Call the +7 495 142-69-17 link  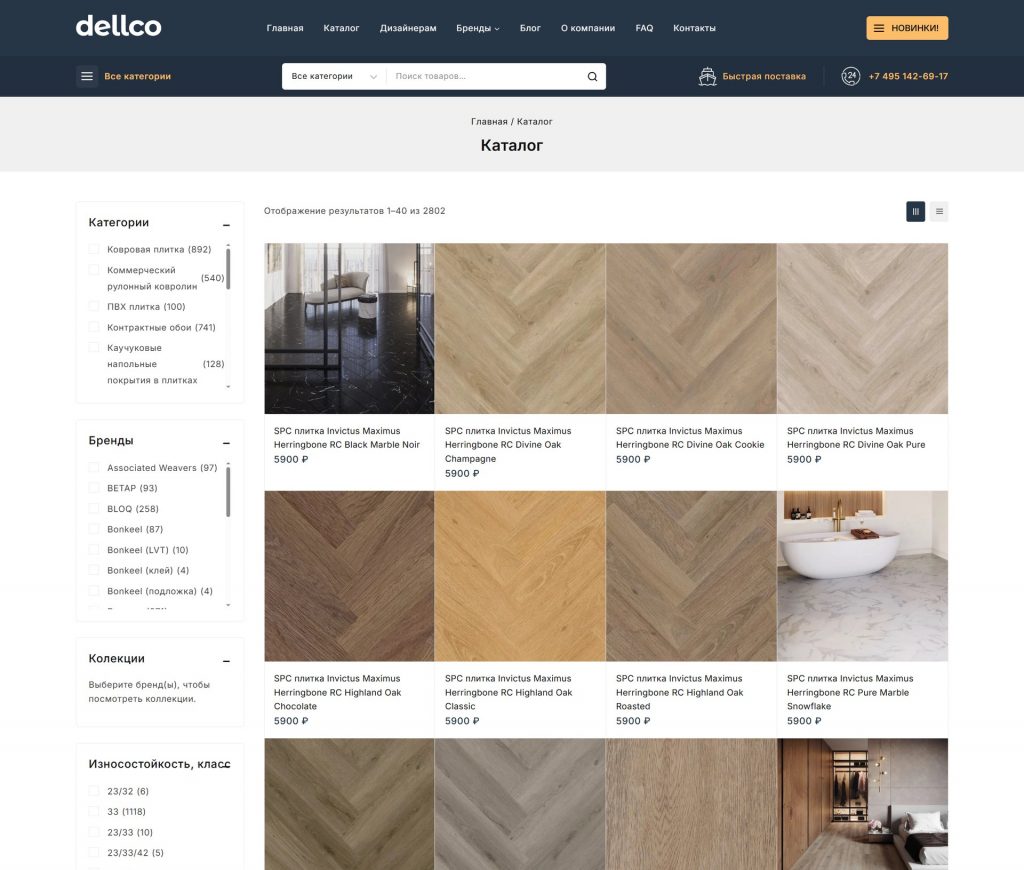(x=908, y=76)
